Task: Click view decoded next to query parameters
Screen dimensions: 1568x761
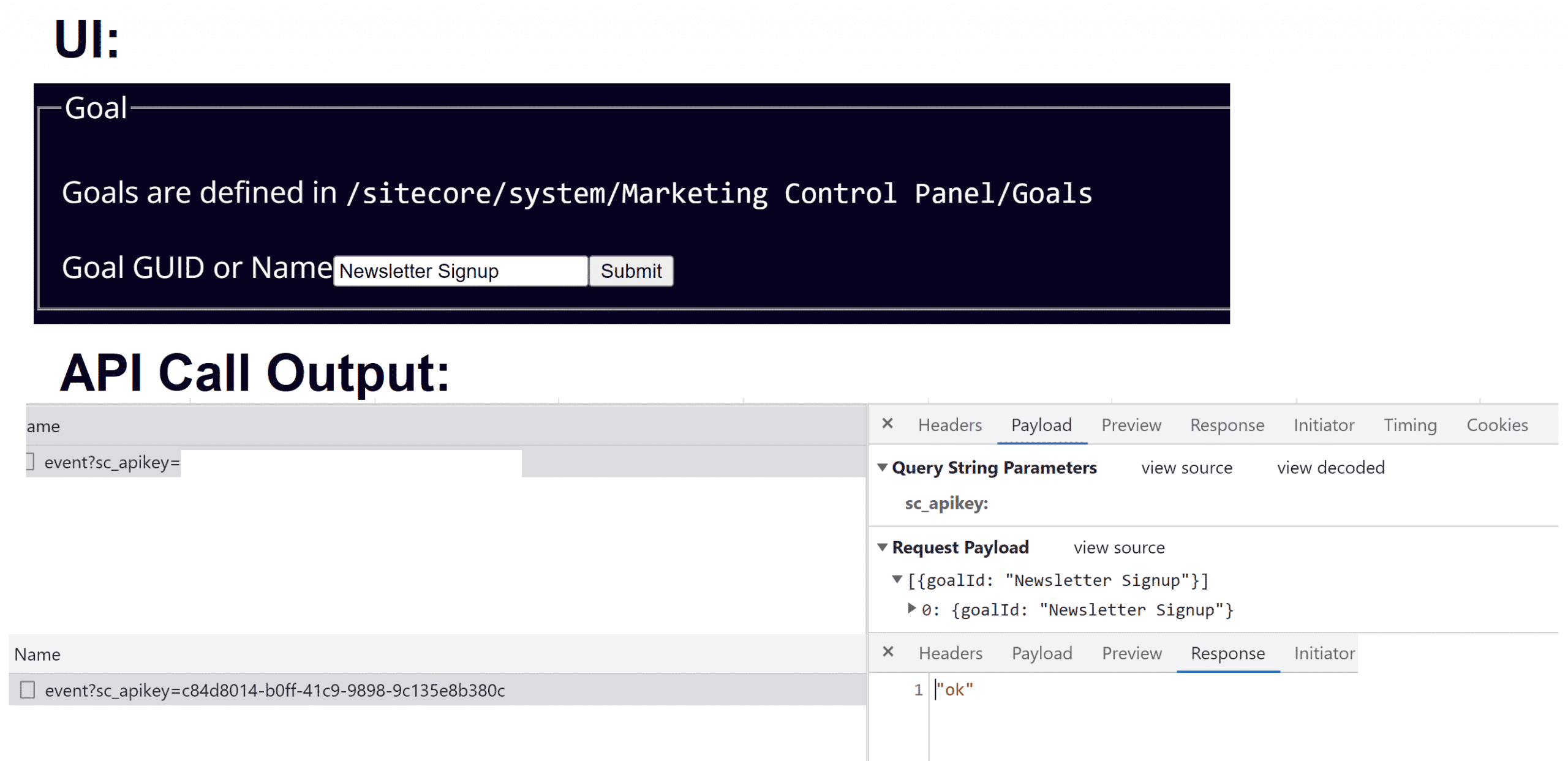Action: 1330,468
